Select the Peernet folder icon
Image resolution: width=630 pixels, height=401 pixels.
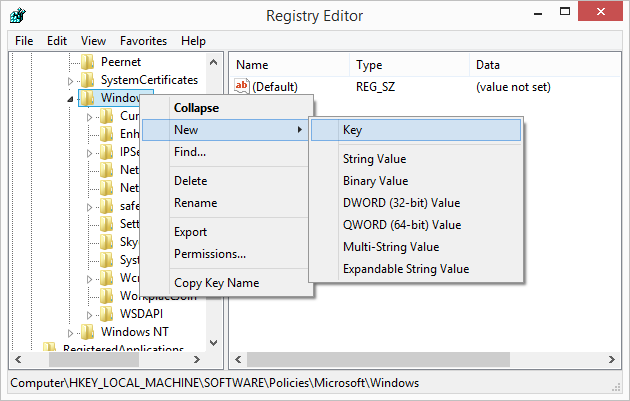87,62
